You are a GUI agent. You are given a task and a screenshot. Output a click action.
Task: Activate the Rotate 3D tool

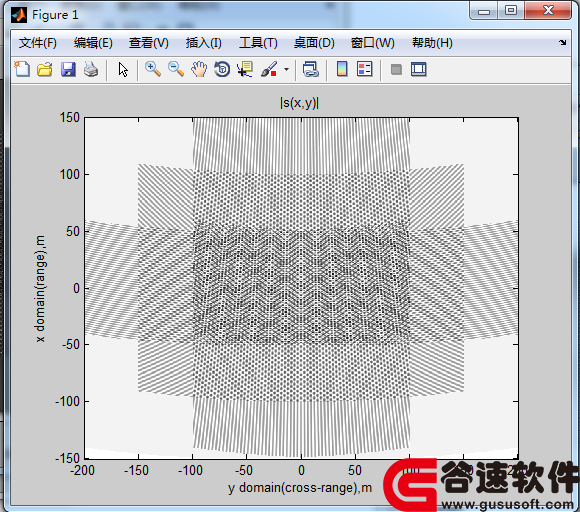tap(222, 69)
